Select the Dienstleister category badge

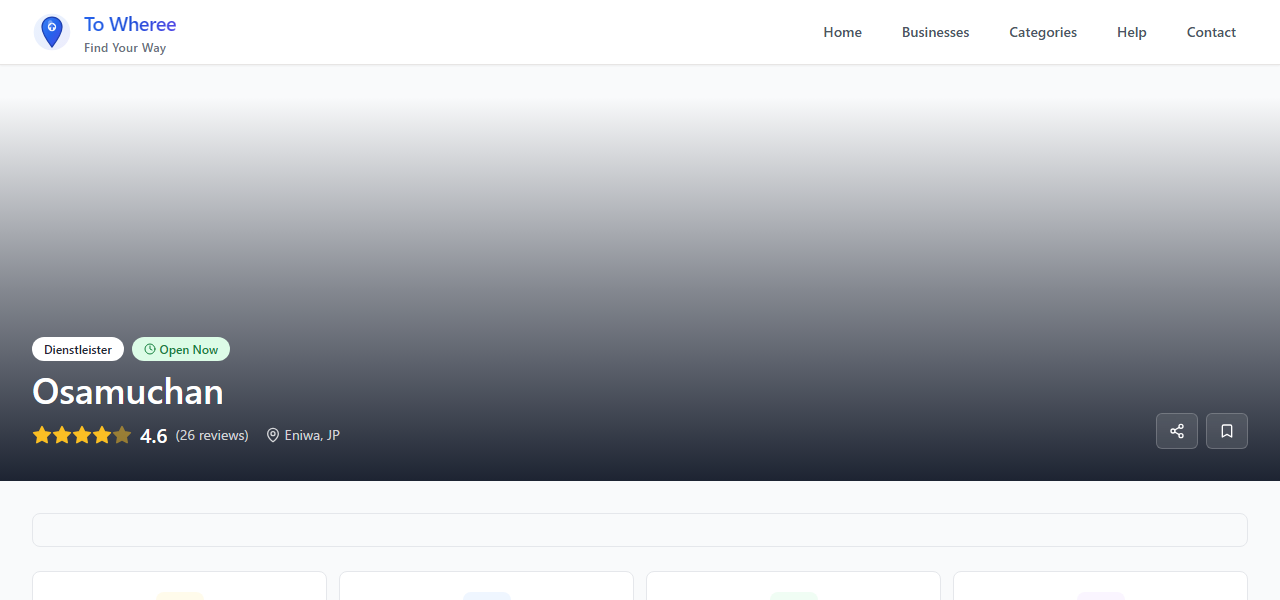pyautogui.click(x=78, y=349)
